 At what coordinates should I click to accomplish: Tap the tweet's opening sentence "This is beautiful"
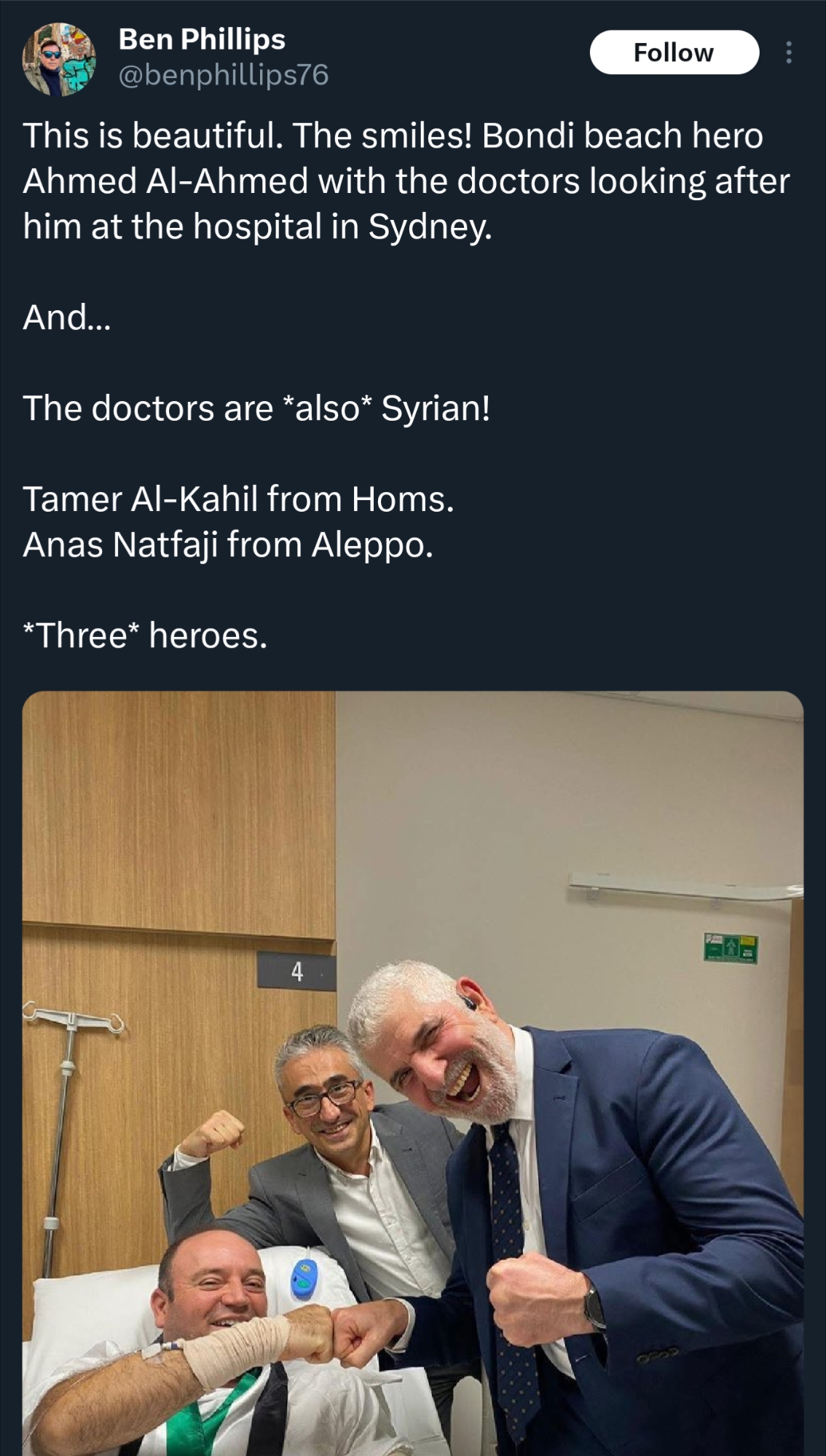pyautogui.click(x=152, y=136)
